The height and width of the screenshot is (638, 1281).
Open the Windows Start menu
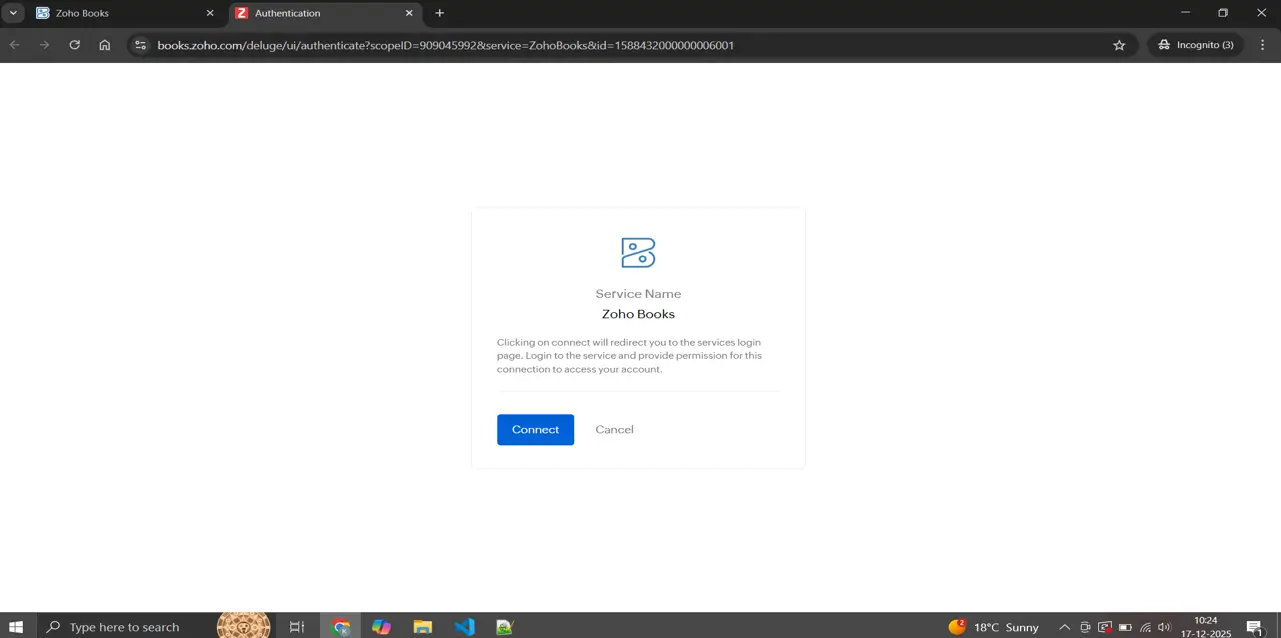click(x=16, y=627)
